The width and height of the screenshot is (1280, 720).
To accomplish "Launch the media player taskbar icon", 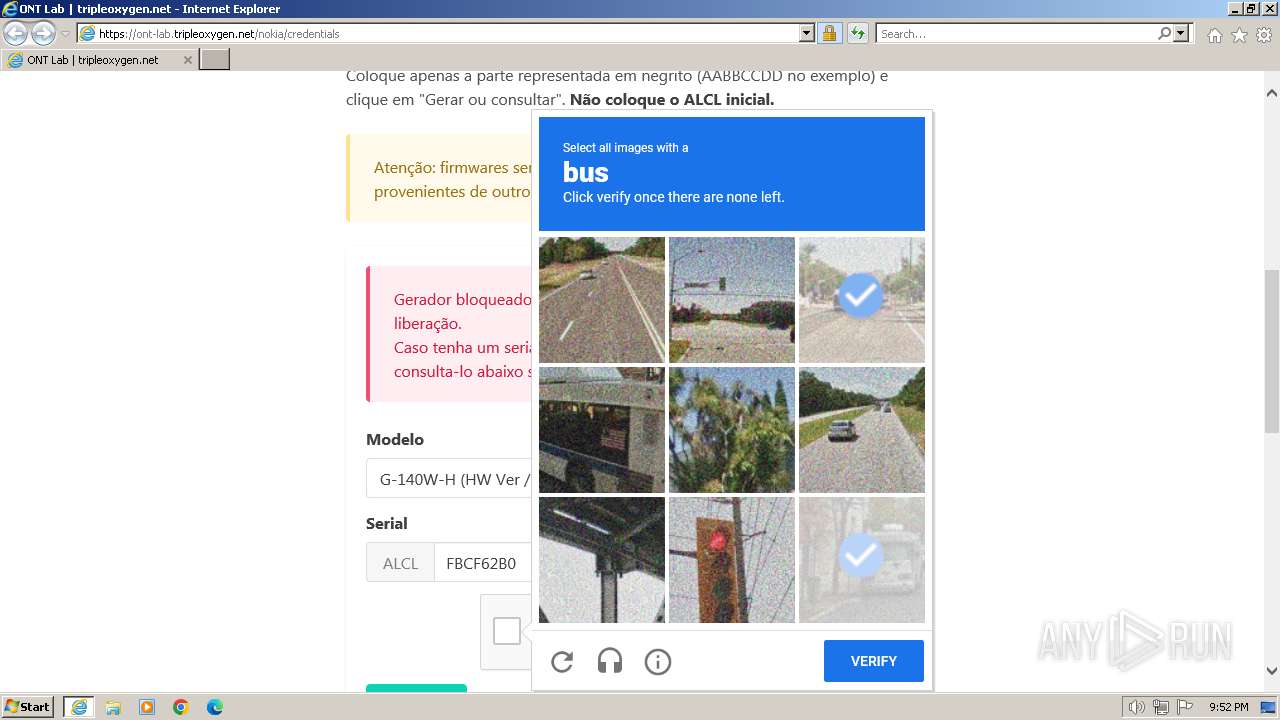I will click(147, 707).
